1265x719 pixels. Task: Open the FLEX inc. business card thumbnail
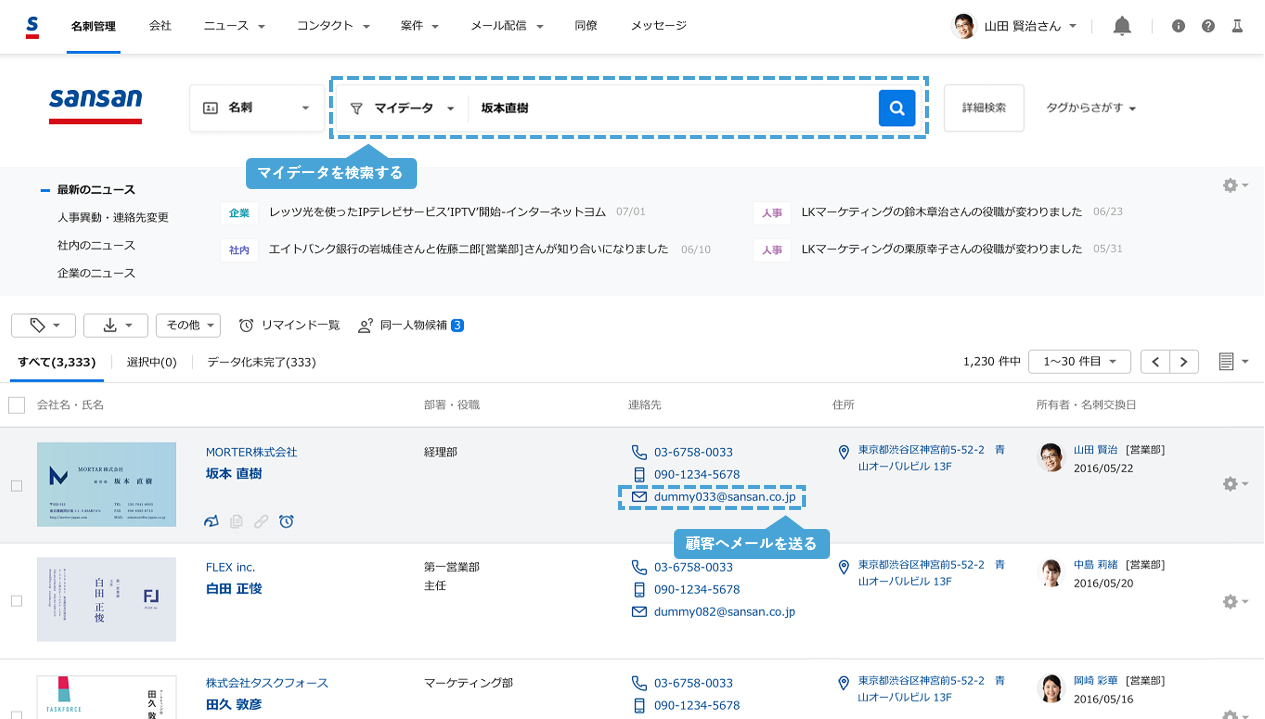pos(106,600)
